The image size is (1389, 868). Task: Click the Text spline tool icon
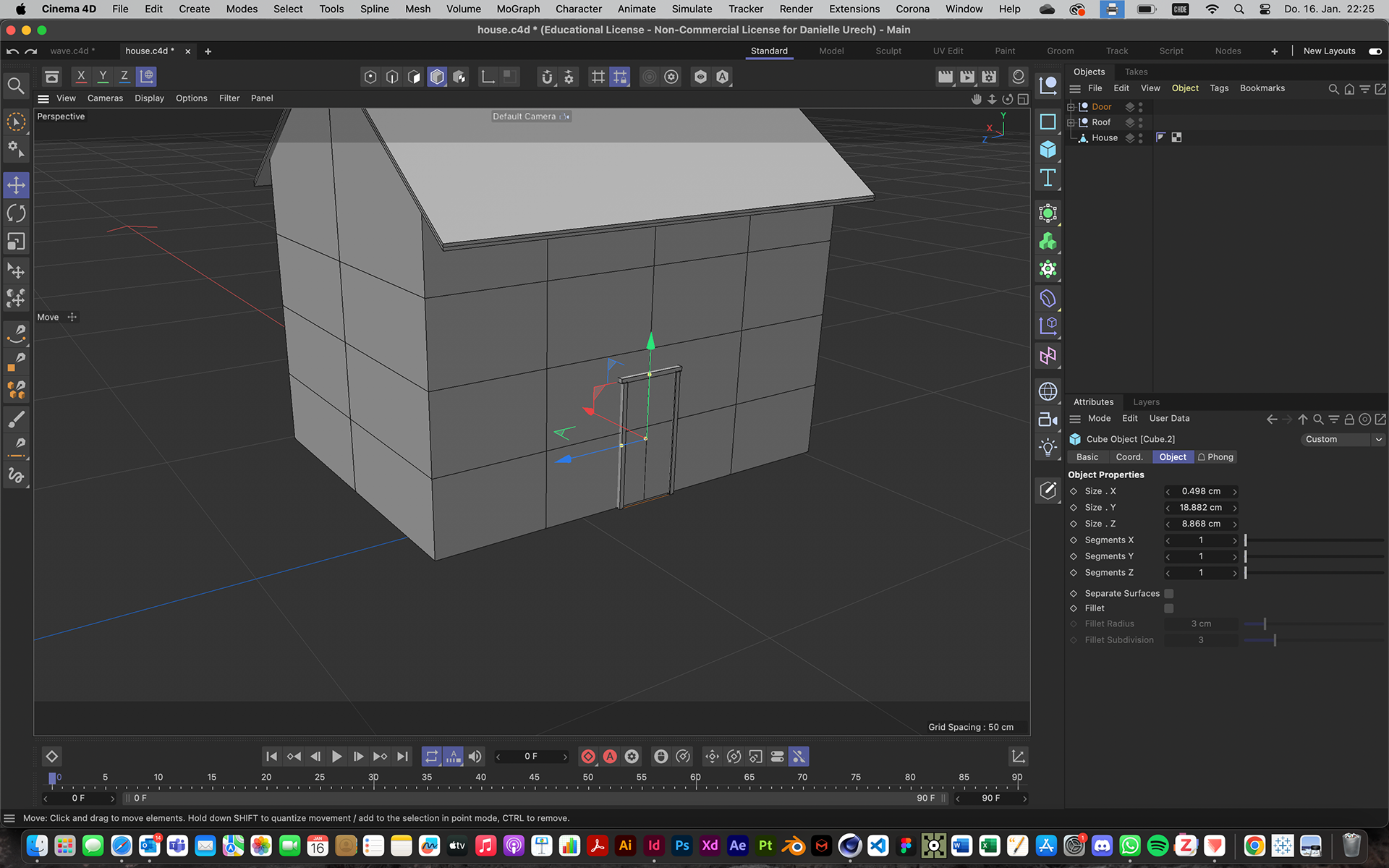pyautogui.click(x=1048, y=178)
